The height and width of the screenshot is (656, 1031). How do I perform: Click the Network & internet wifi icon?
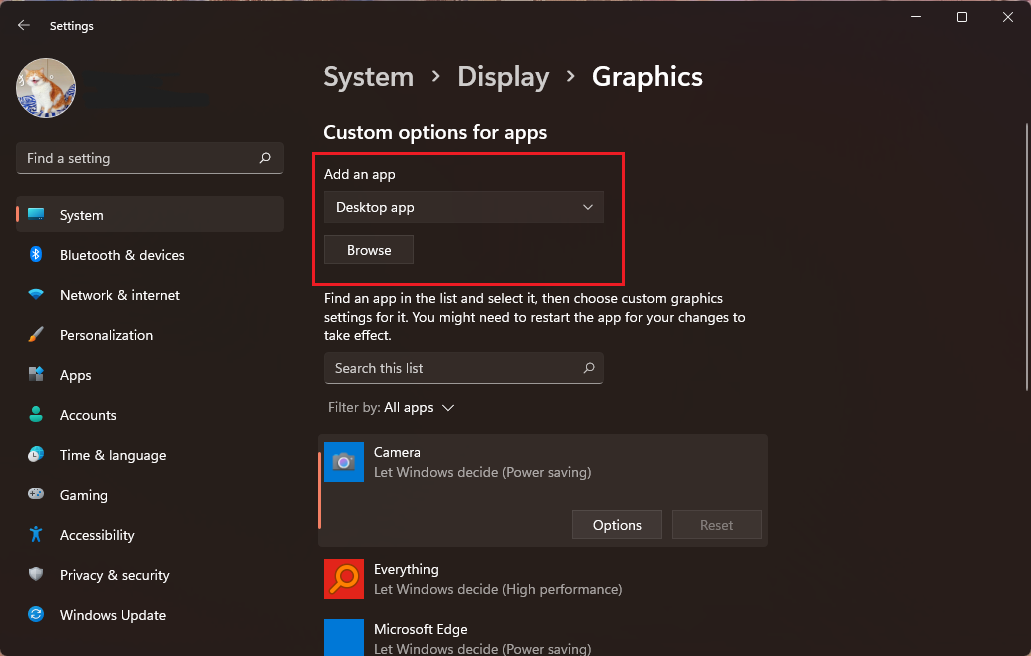(36, 294)
